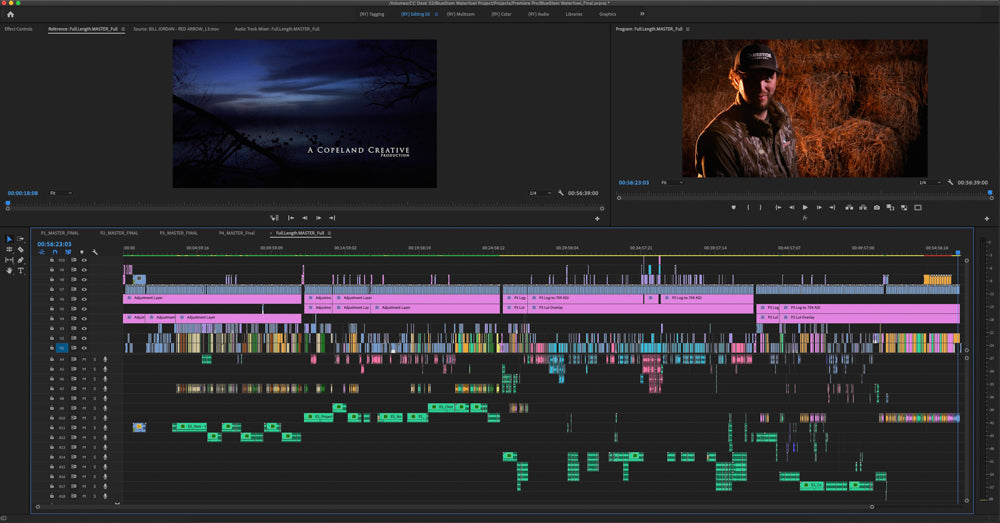Select the Selection arrow tool
This screenshot has height=523, width=1000.
click(9, 239)
